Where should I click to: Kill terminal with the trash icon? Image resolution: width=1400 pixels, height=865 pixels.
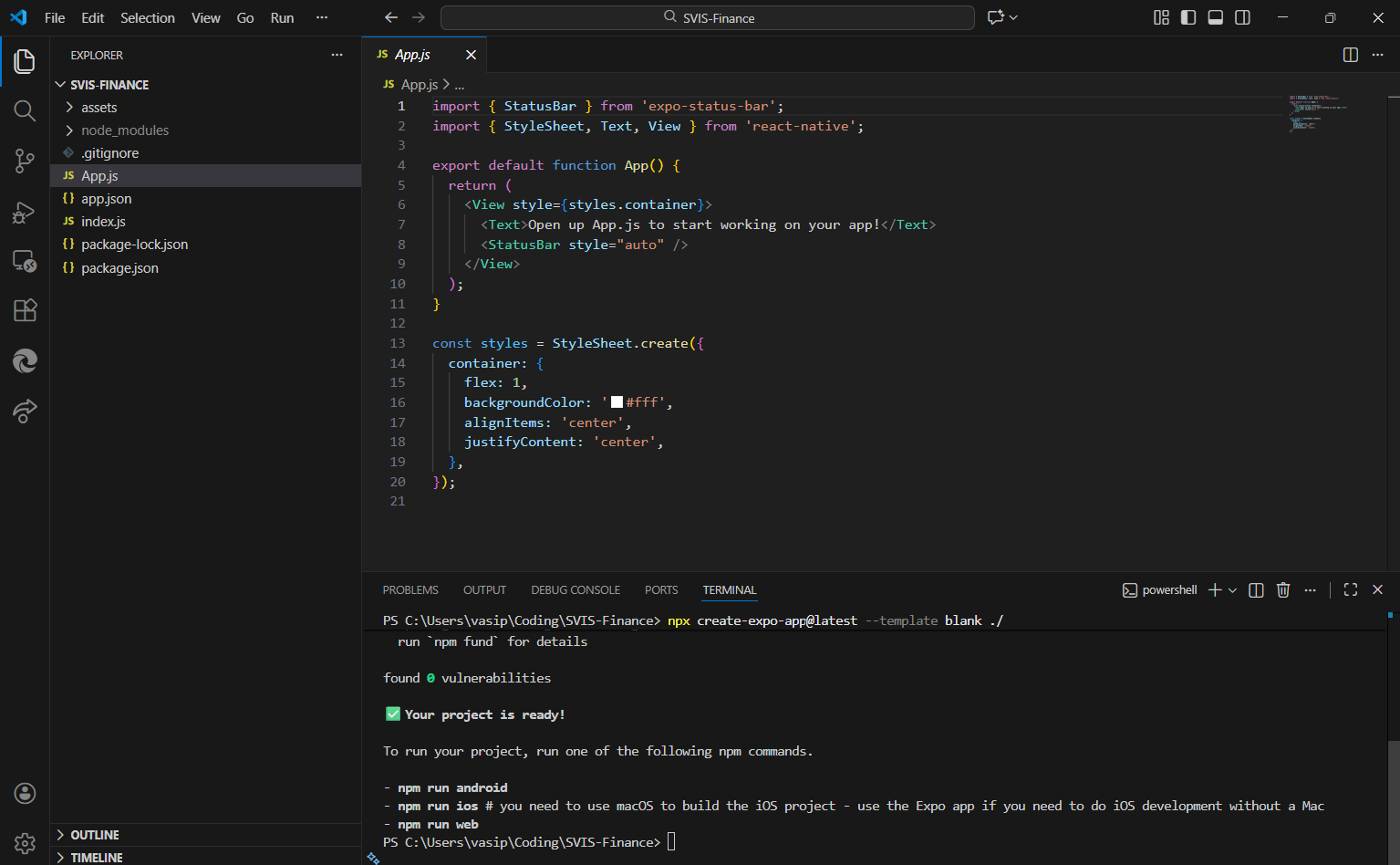[x=1282, y=590]
